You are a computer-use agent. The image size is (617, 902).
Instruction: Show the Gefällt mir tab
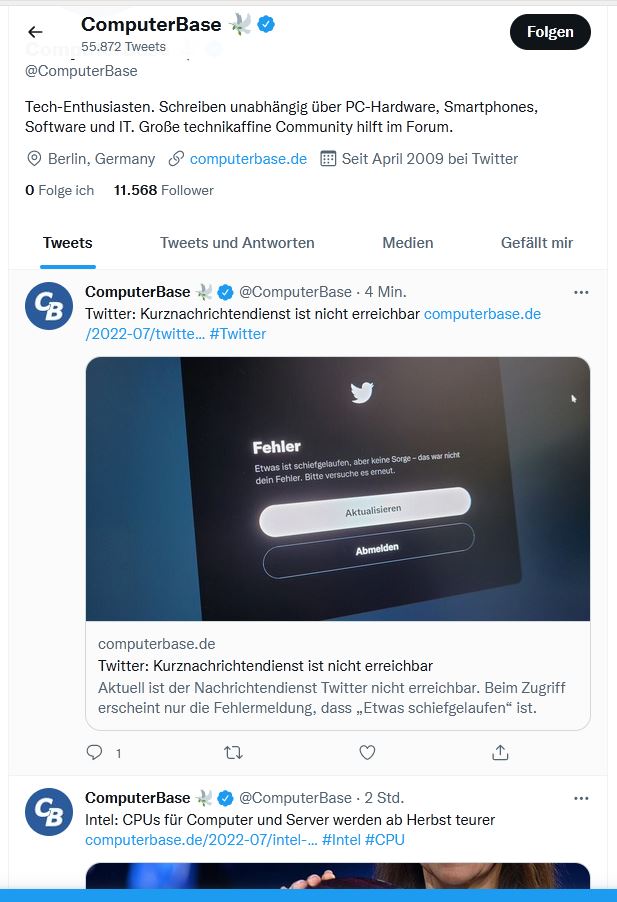click(537, 243)
